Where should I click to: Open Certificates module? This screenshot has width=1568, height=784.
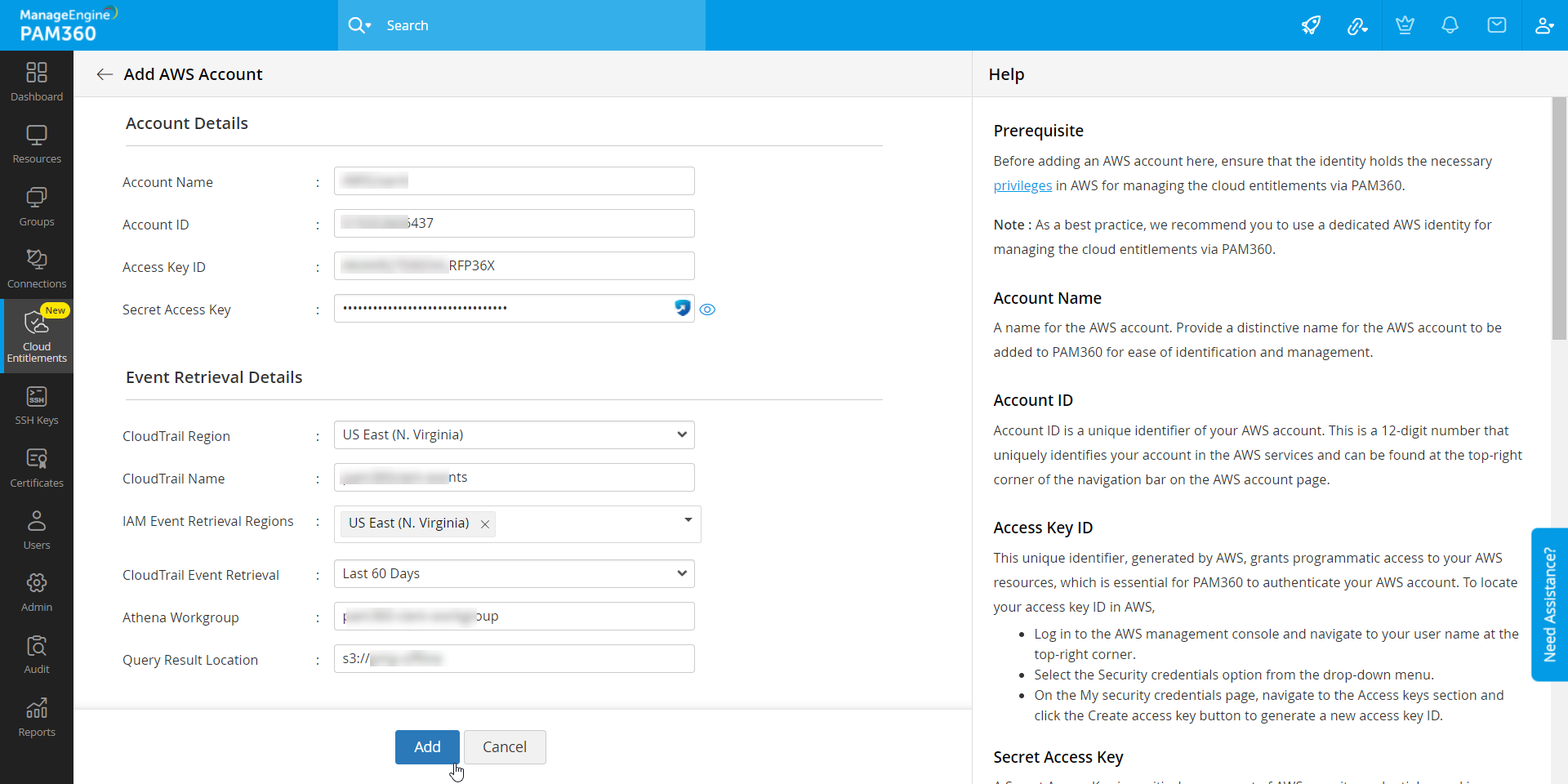(37, 468)
